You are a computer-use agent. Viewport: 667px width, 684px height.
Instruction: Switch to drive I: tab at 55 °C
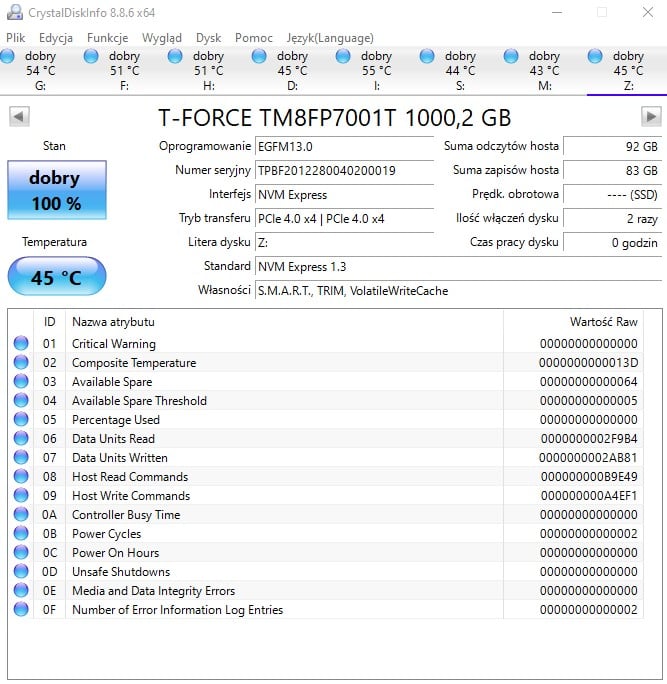[376, 70]
